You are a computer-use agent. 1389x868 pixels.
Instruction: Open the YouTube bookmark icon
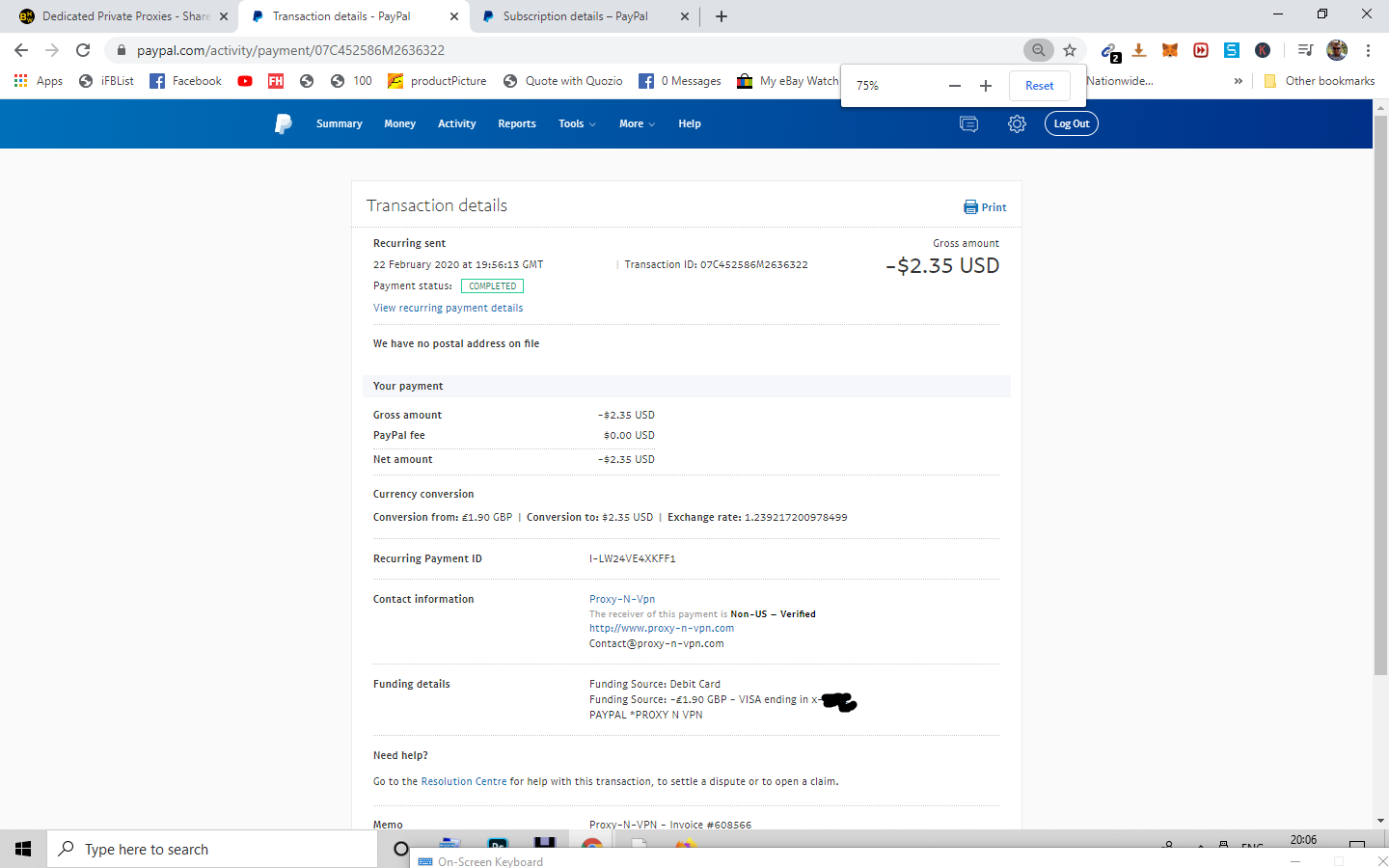[x=245, y=81]
